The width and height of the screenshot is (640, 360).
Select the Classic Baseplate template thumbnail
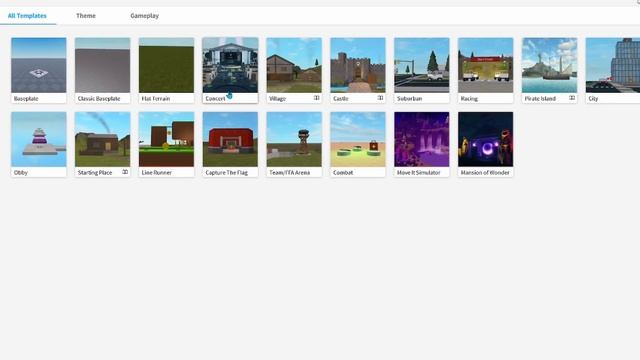[x=102, y=65]
